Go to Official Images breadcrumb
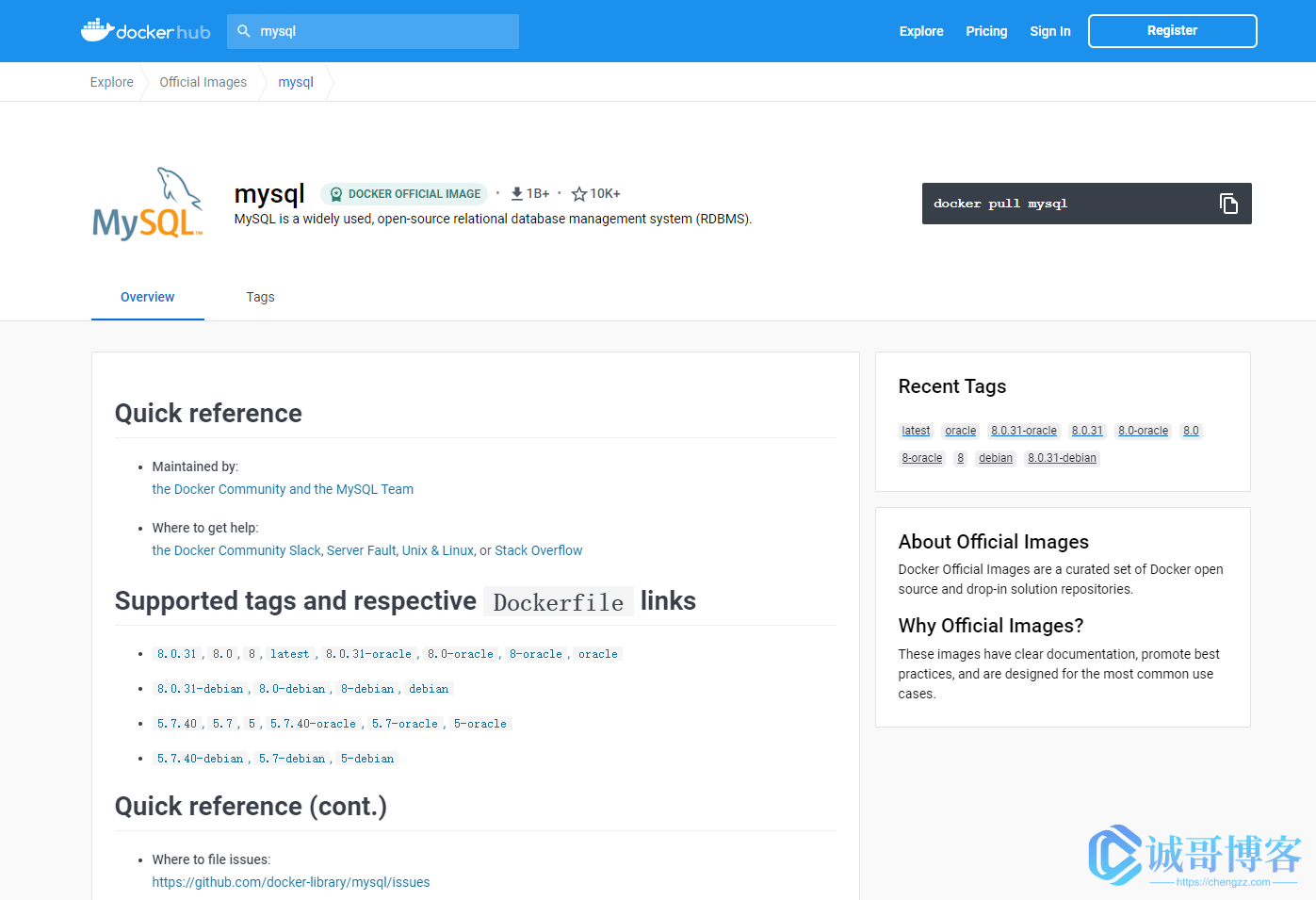1316x900 pixels. click(203, 82)
